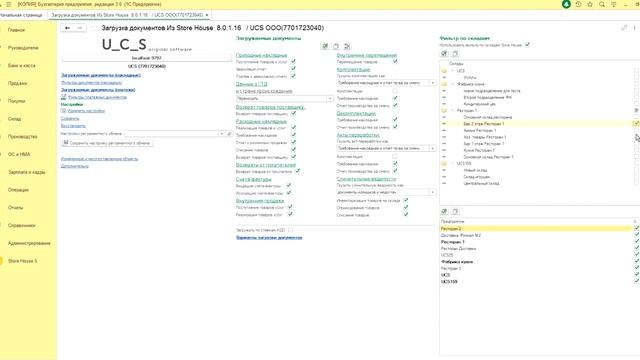Open Загружаемые документы (накладные) link
Screen dimensions: 640x360
[x=101, y=76]
